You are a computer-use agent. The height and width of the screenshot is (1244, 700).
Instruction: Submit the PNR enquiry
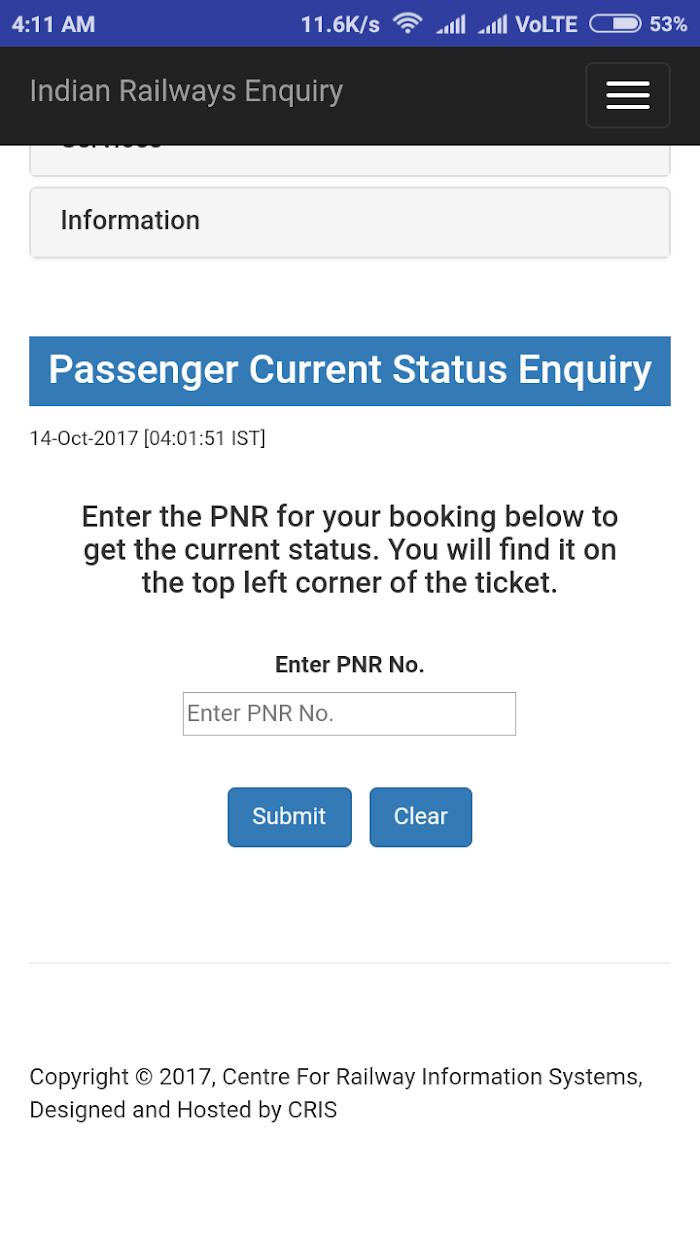click(x=289, y=817)
